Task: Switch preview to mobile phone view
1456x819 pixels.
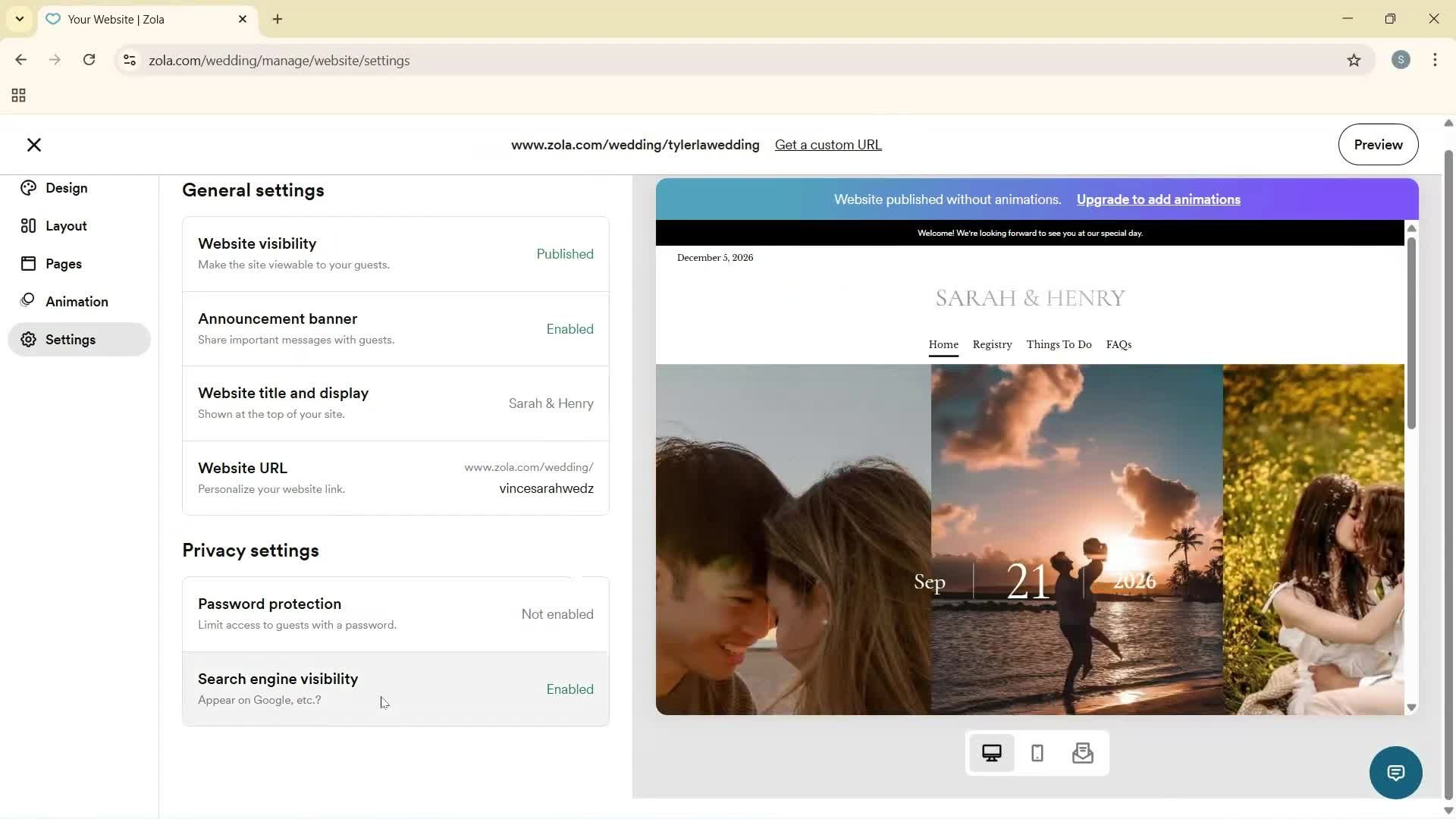Action: [1037, 753]
